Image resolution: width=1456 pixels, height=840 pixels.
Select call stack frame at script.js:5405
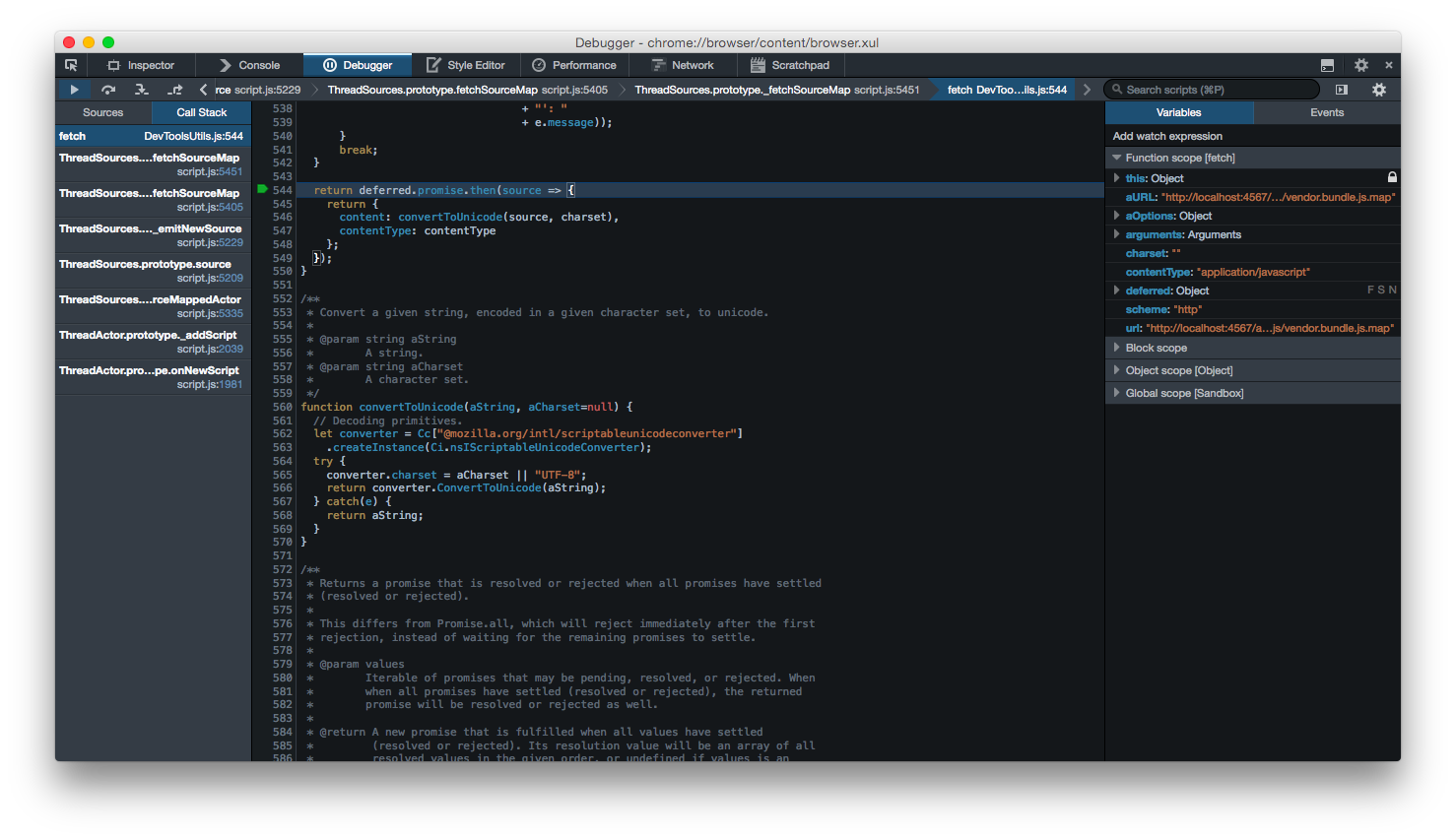153,200
